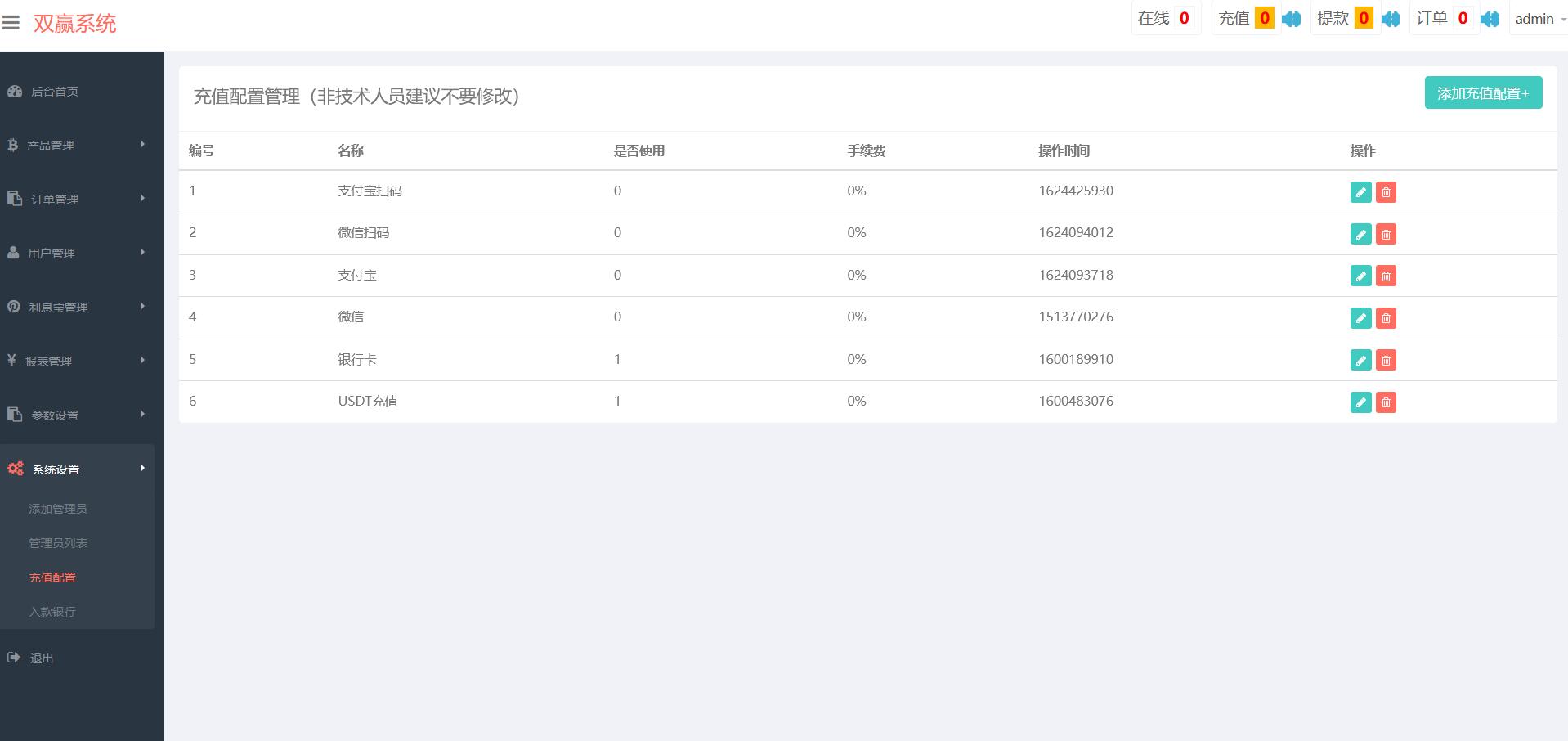The height and width of the screenshot is (741, 1568).
Task: Click the 提款 counter badge
Action: click(1364, 18)
